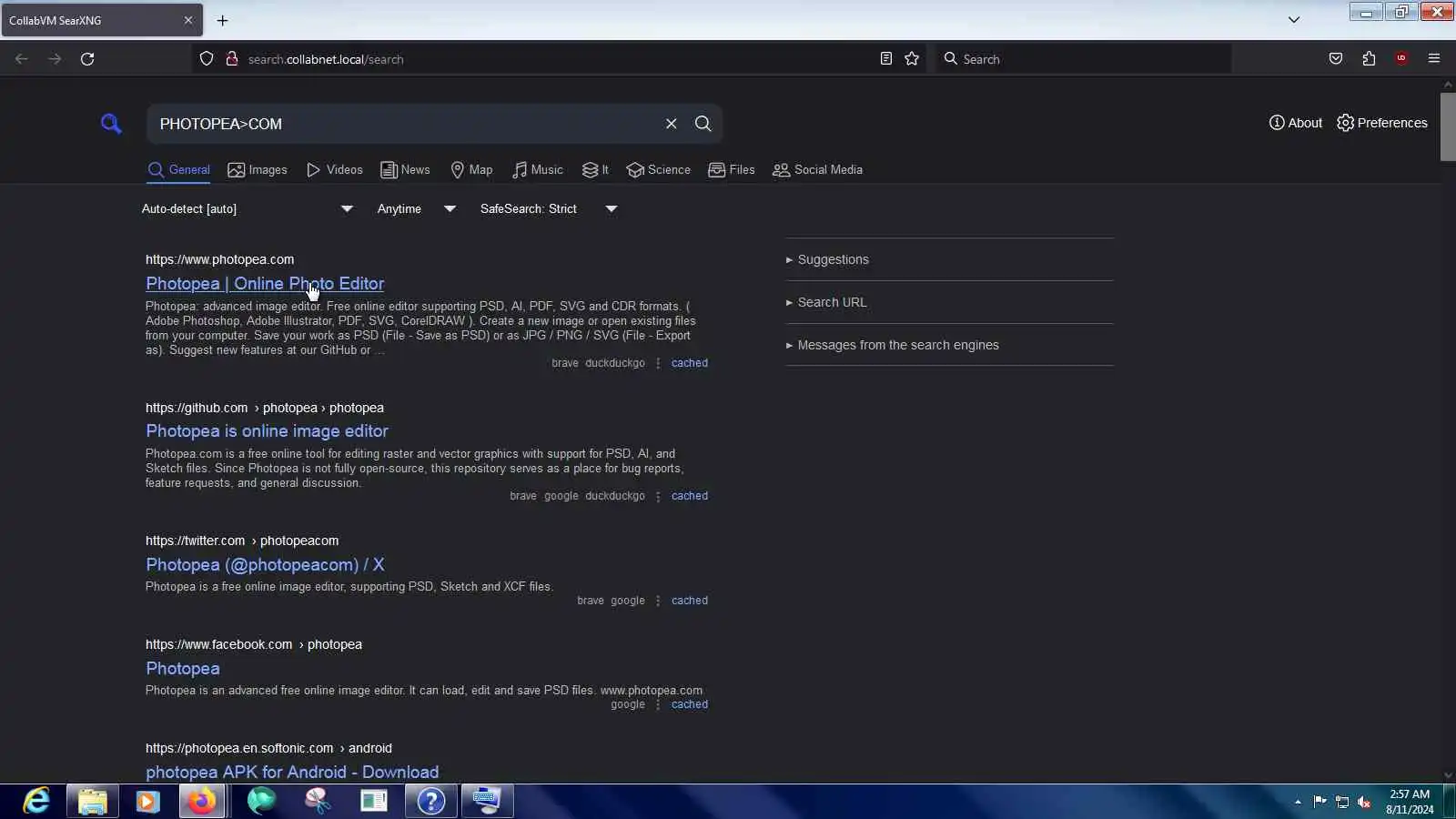Select the General search category tab
This screenshot has height=819, width=1456.
coord(179,170)
